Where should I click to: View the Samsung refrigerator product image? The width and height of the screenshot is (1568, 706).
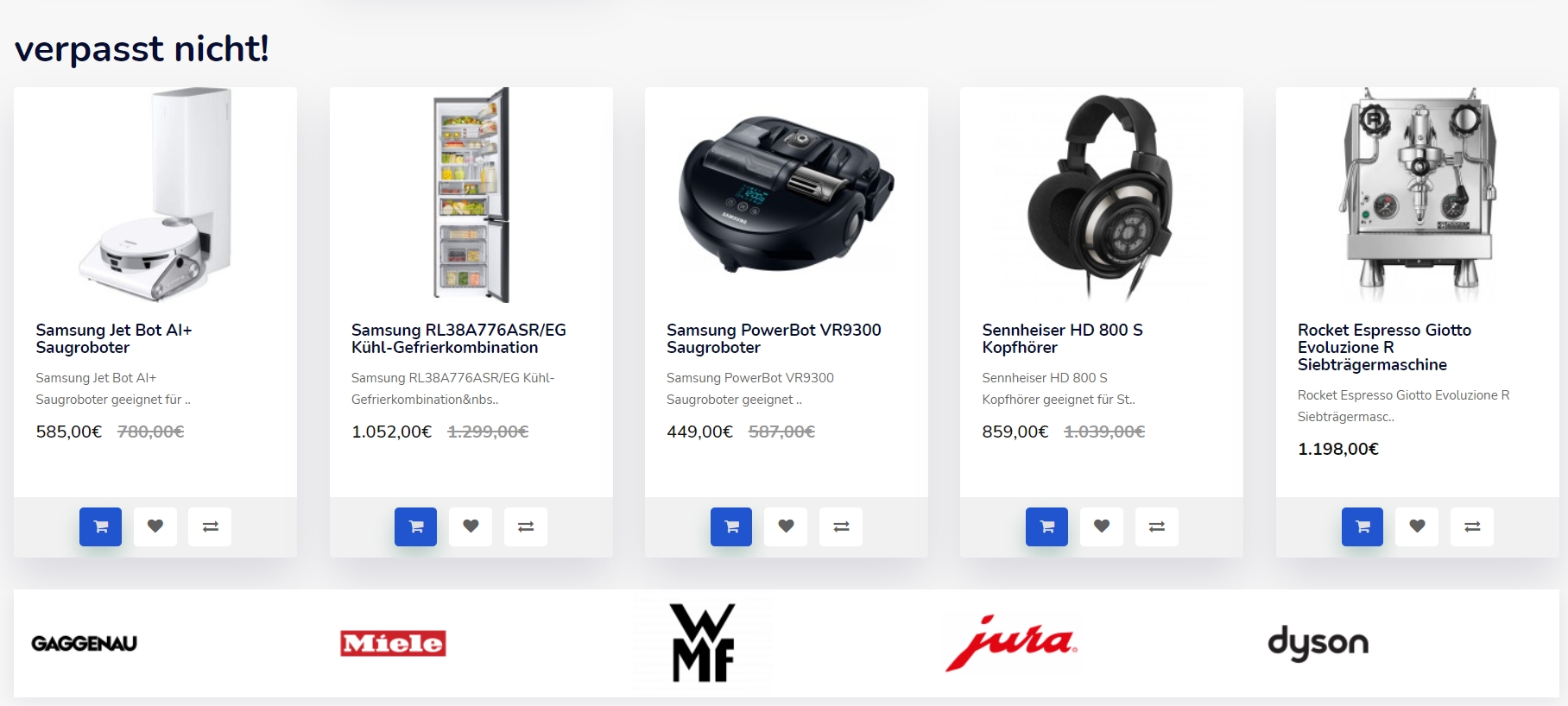[x=471, y=195]
